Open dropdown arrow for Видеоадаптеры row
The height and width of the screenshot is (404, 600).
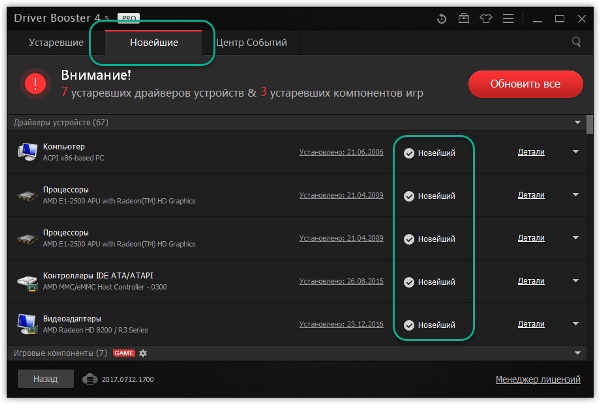[576, 324]
